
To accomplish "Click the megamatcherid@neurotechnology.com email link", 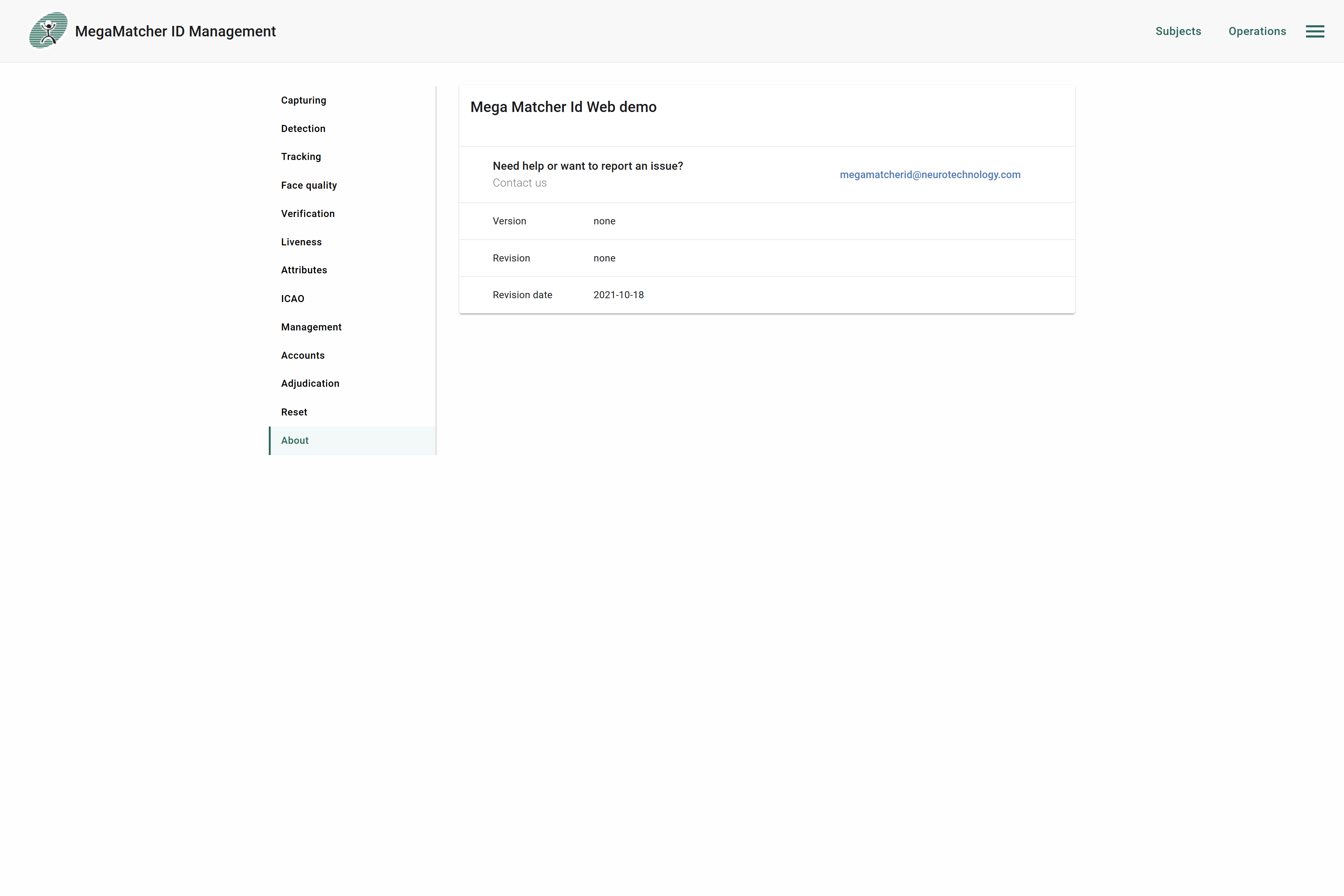I will (x=930, y=175).
